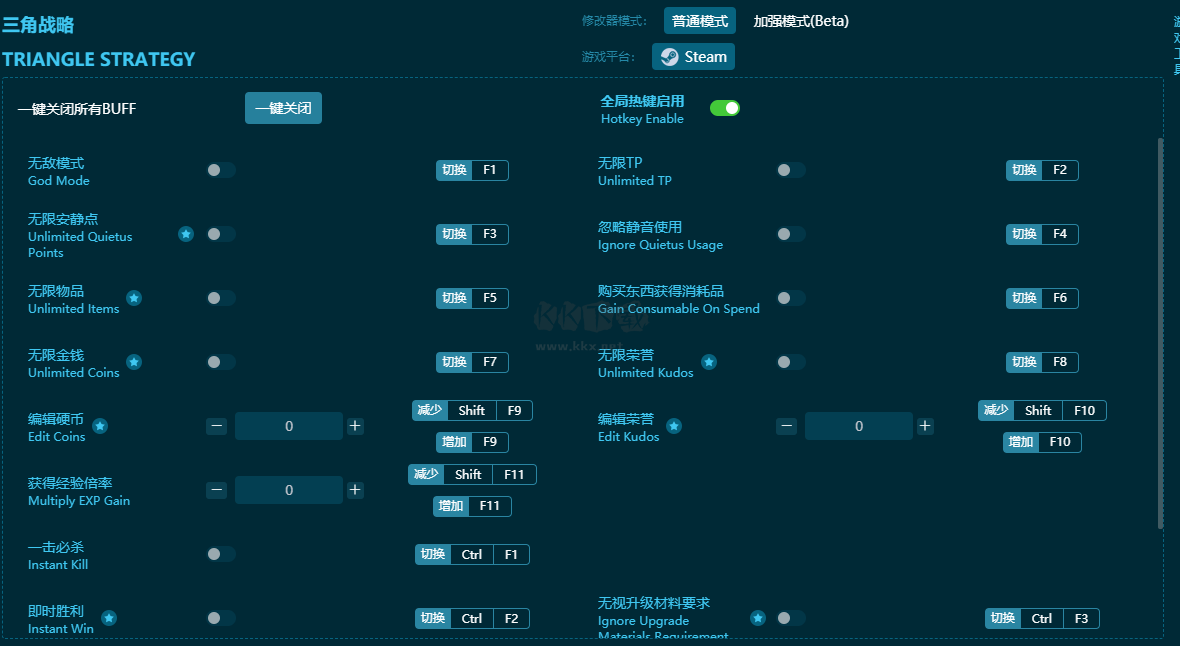Turn on Instant Kill toggle
This screenshot has width=1180, height=646.
click(221, 554)
